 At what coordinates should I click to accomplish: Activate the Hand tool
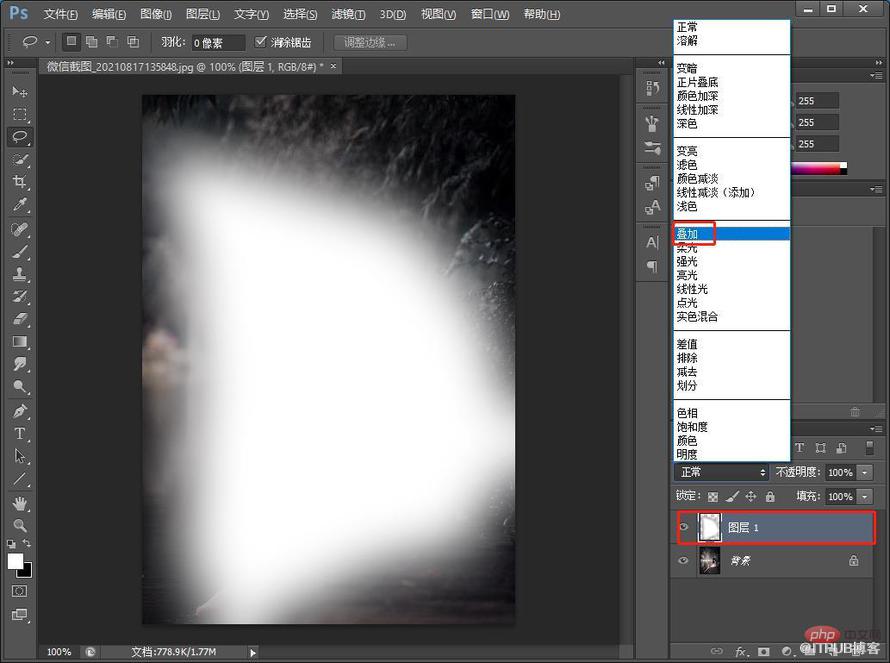pos(20,503)
